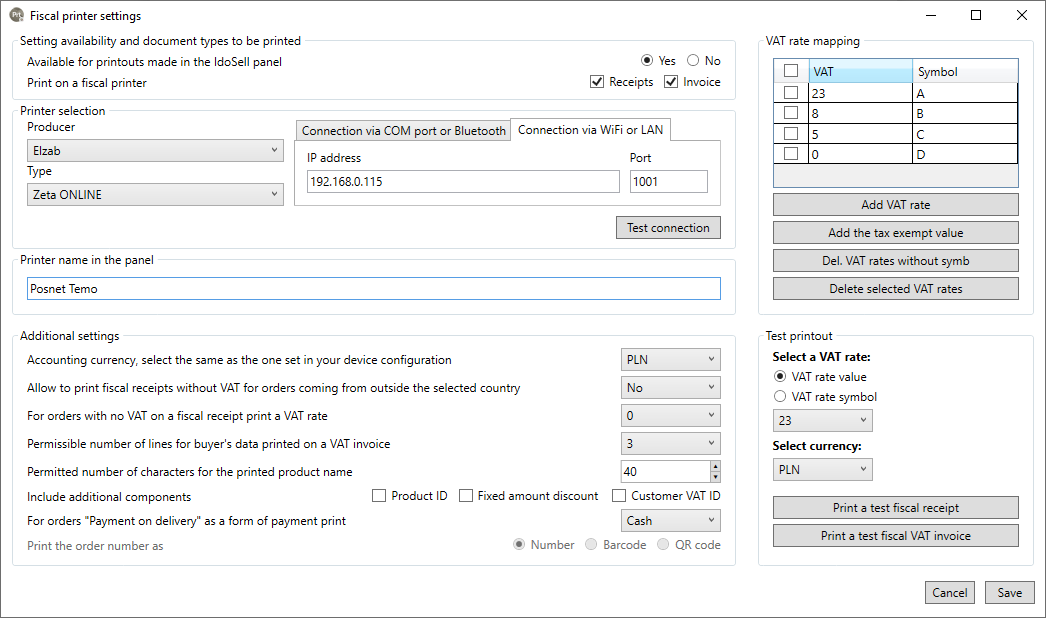Click Print a test fiscal receipt
Image resolution: width=1046 pixels, height=618 pixels.
click(895, 508)
